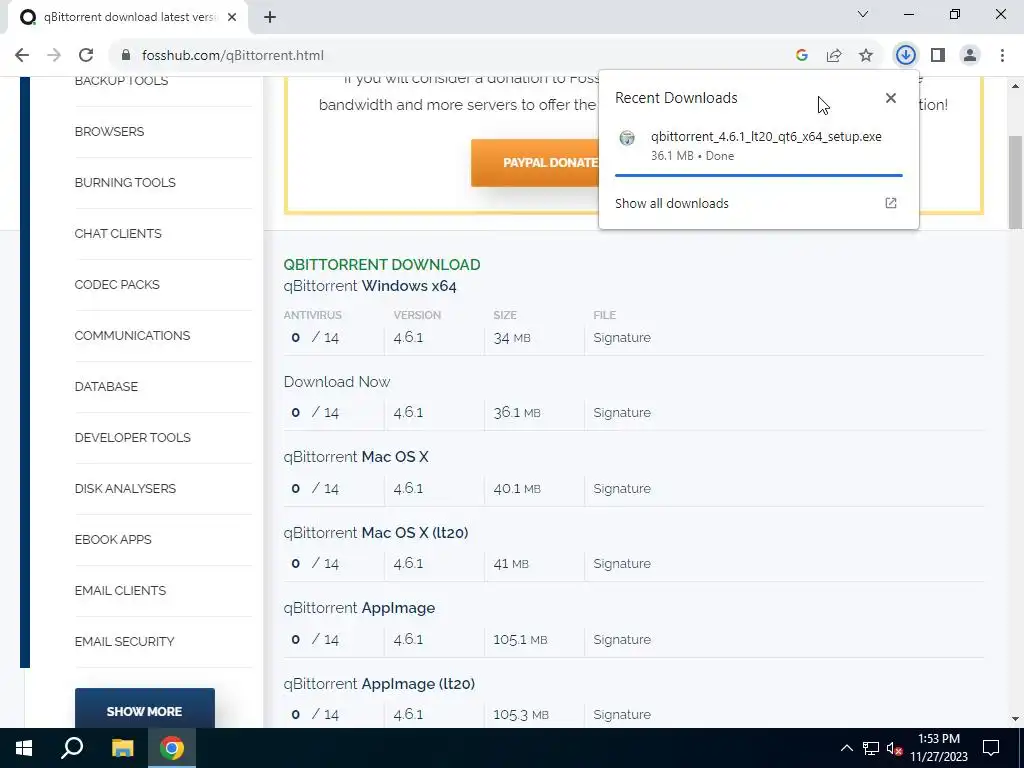Viewport: 1024px width, 768px height.
Task: Click antivirus 0 / 14 for Windows x64
Action: click(315, 338)
